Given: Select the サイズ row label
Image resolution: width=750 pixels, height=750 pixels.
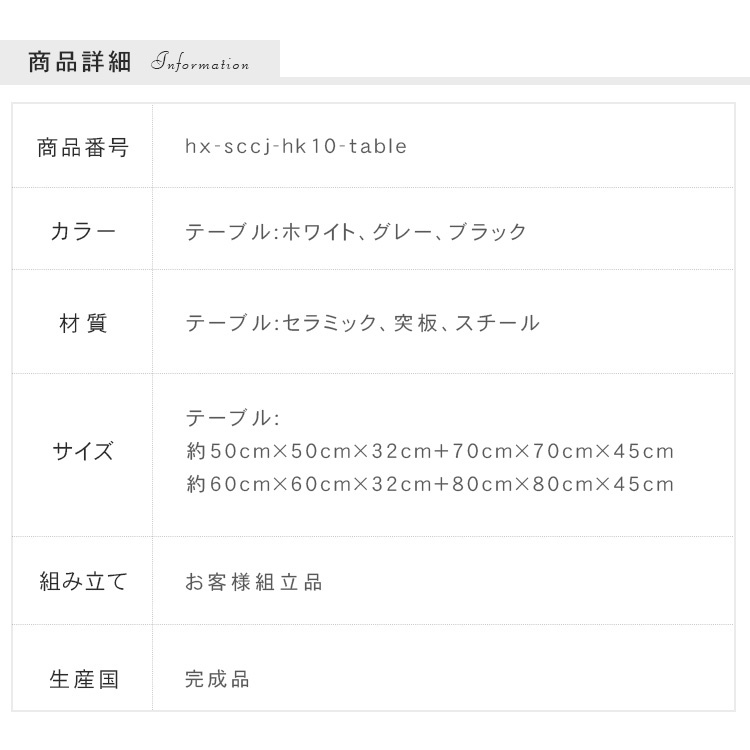Looking at the screenshot, I should [83, 452].
